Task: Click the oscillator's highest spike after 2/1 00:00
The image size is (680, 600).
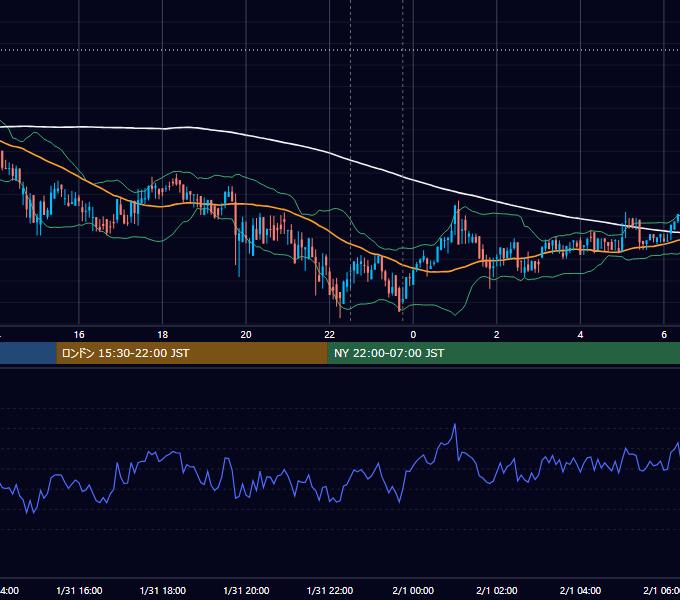Action: tap(454, 426)
